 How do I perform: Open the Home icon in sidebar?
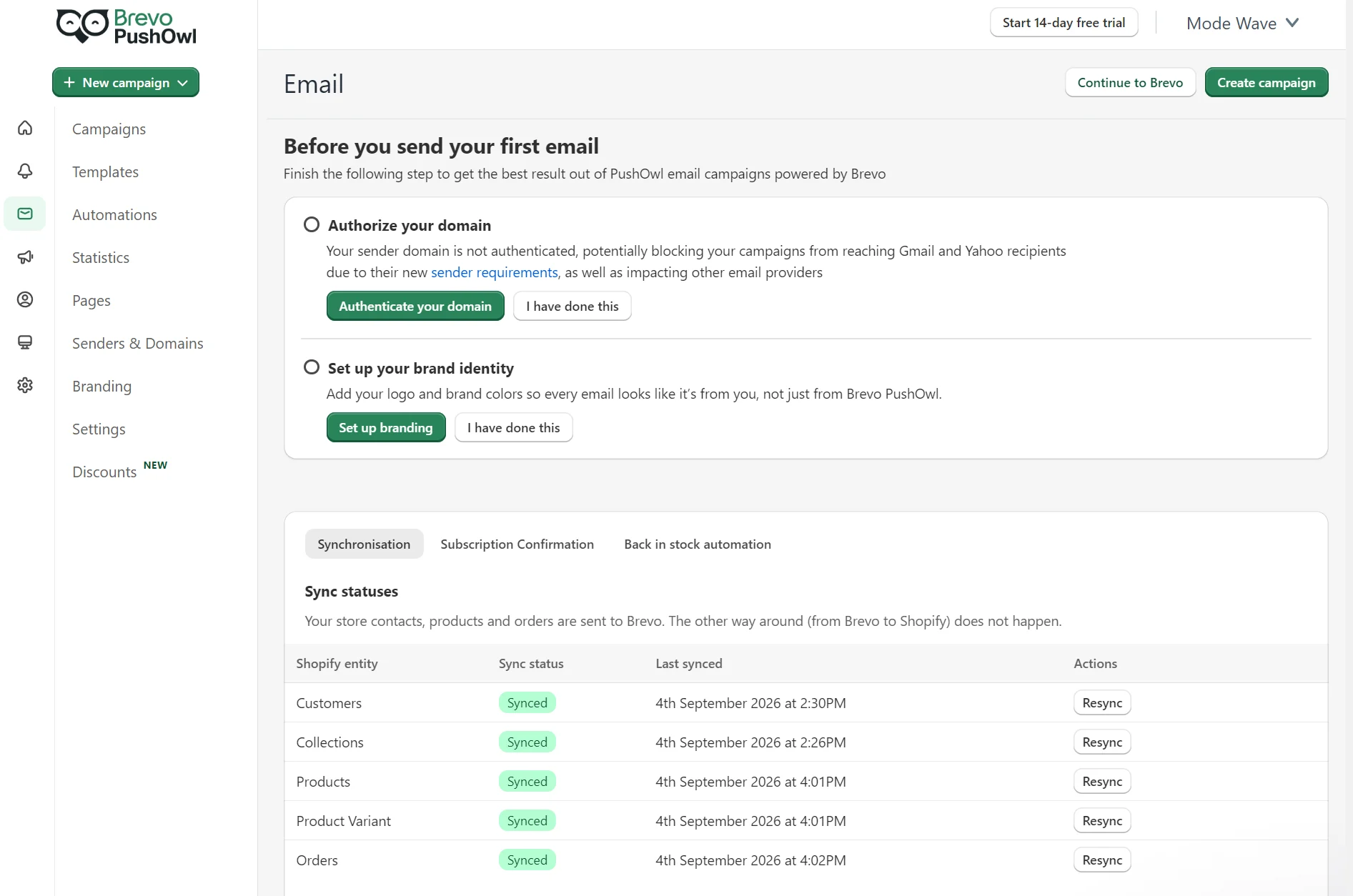tap(25, 128)
